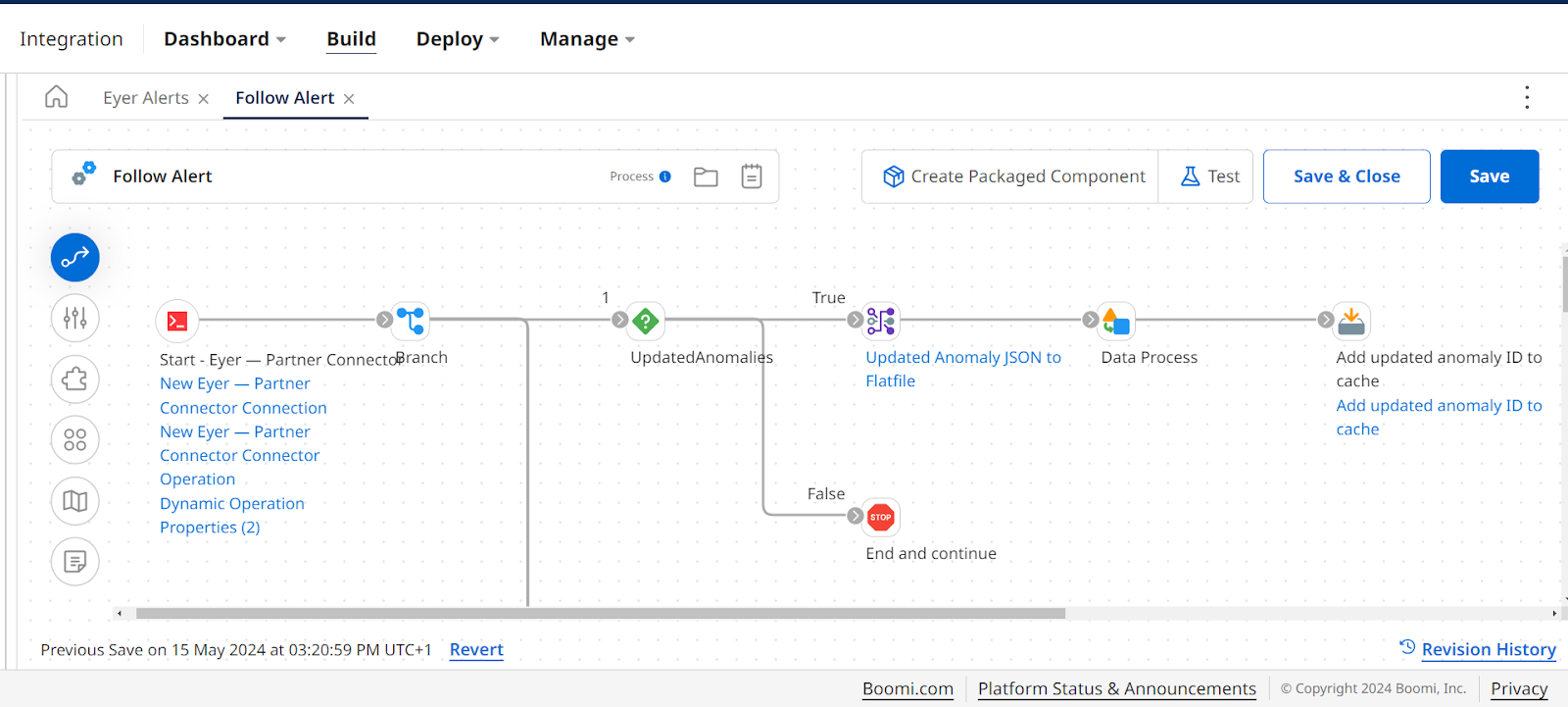Open the Privacy footer link
Image resolution: width=1568 pixels, height=707 pixels.
pos(1519,688)
